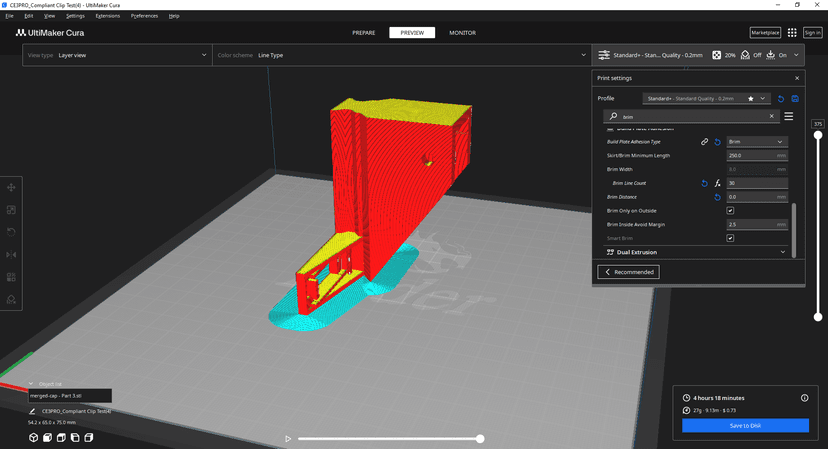Click the Recommended button

(628, 272)
